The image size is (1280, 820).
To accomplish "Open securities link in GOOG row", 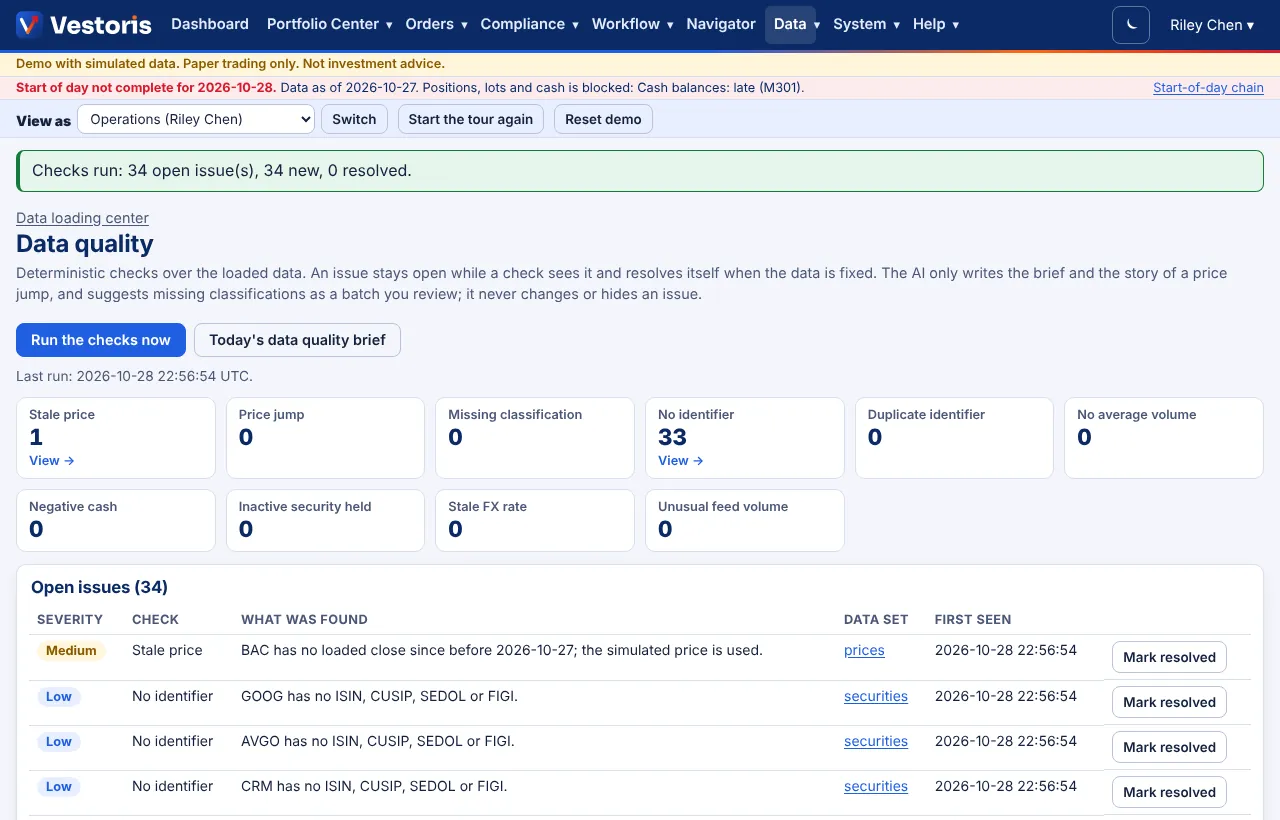I will point(876,696).
